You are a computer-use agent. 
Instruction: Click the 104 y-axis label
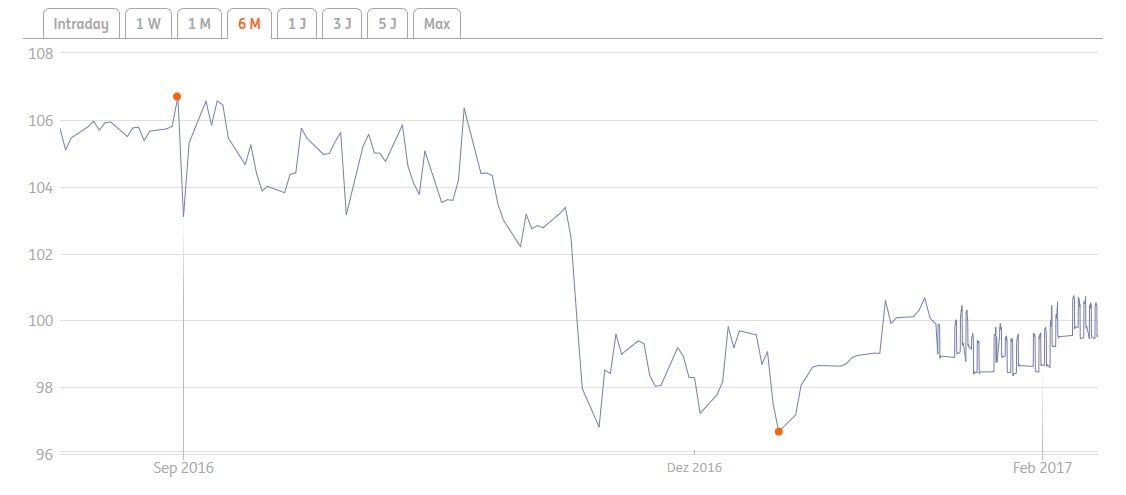pyautogui.click(x=40, y=188)
